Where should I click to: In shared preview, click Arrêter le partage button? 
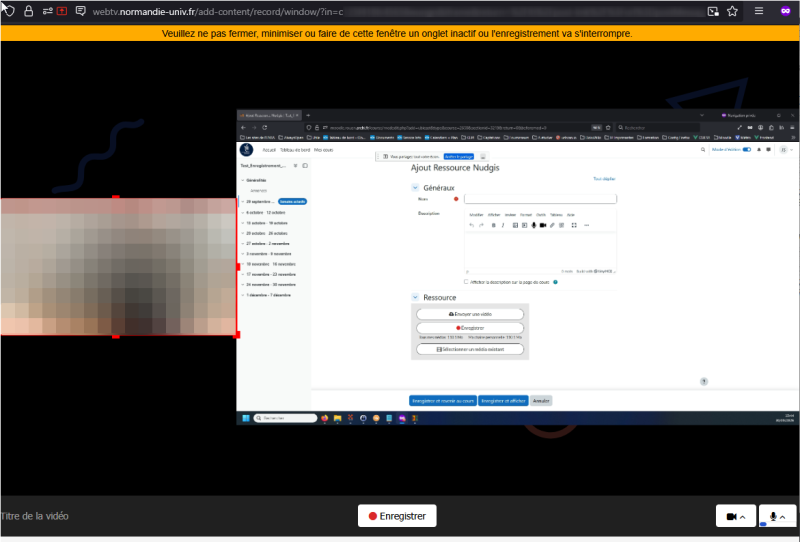click(x=459, y=157)
